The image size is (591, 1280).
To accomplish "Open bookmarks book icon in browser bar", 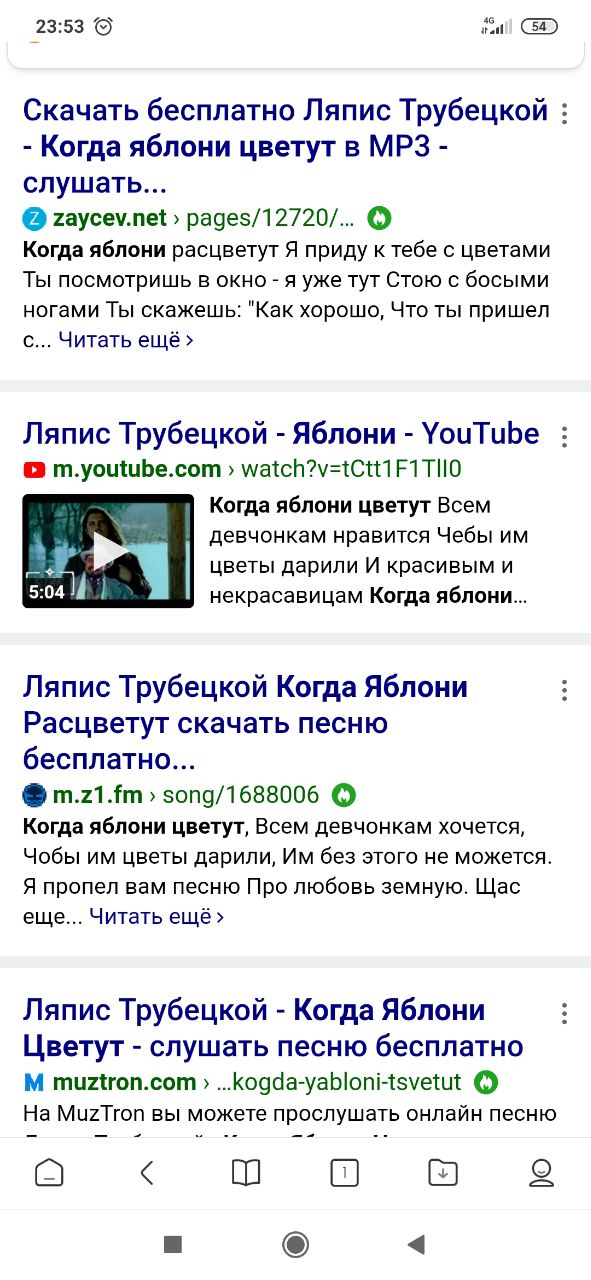I will pos(246,1172).
